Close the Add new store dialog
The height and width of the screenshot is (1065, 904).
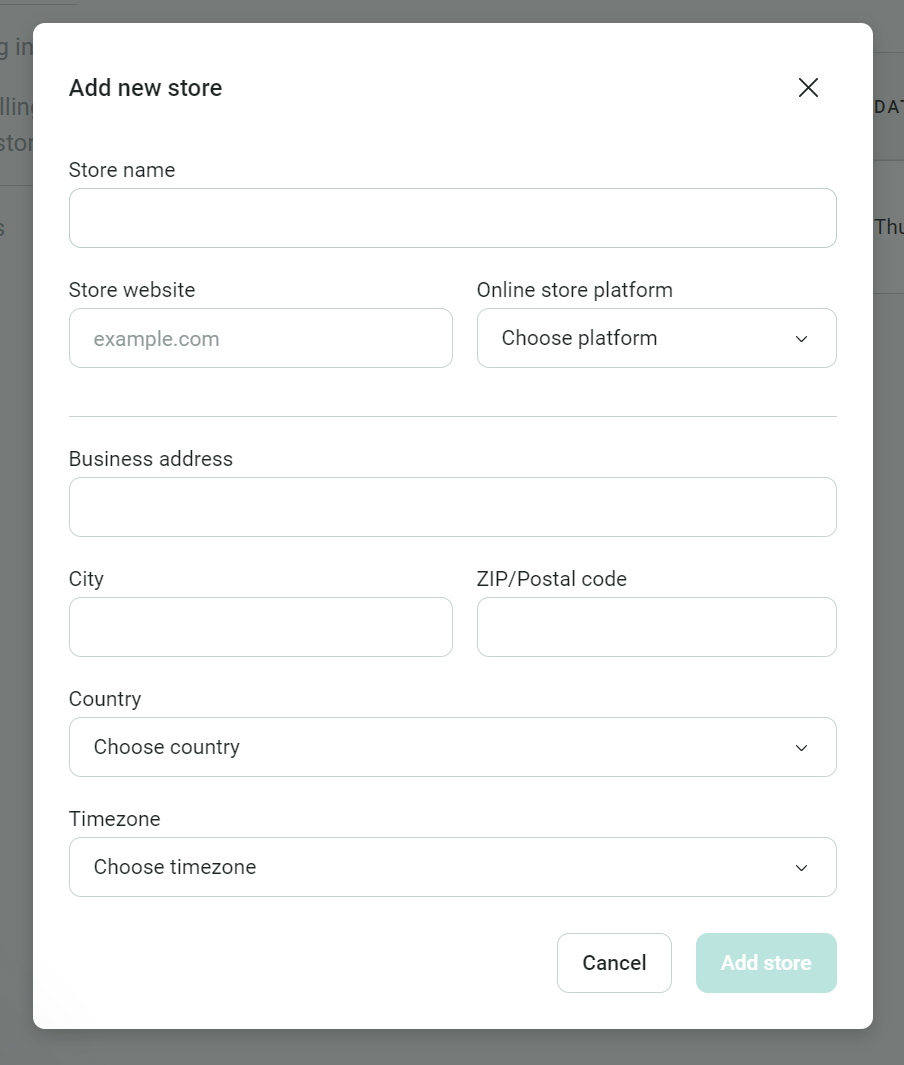click(808, 87)
